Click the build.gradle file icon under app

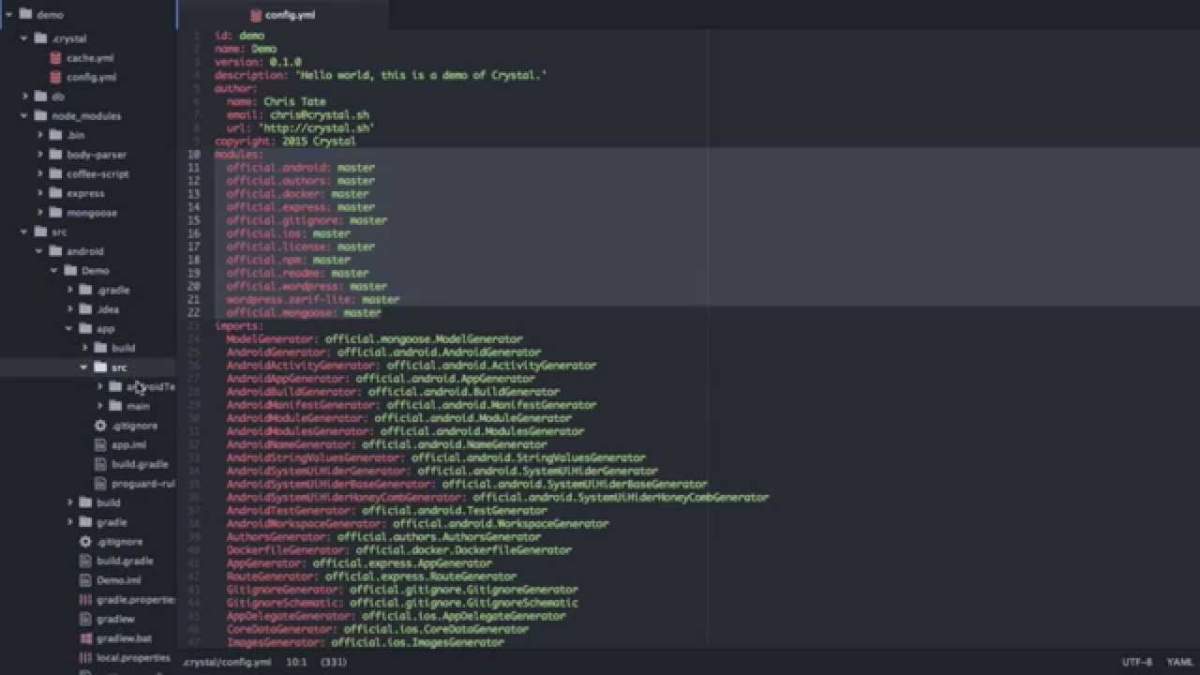[100, 464]
